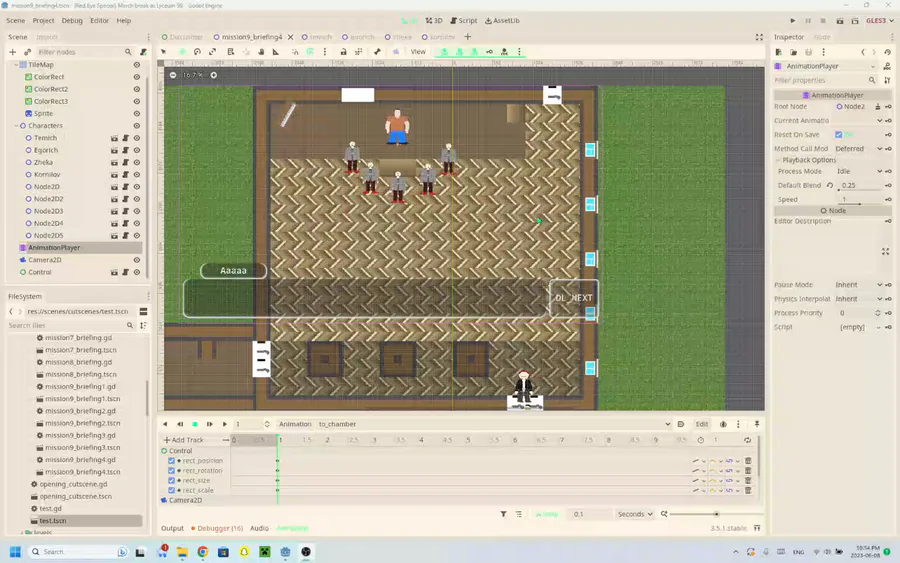This screenshot has height=563, width=900.
Task: Activate the Scale Mode tool
Action: [212, 52]
